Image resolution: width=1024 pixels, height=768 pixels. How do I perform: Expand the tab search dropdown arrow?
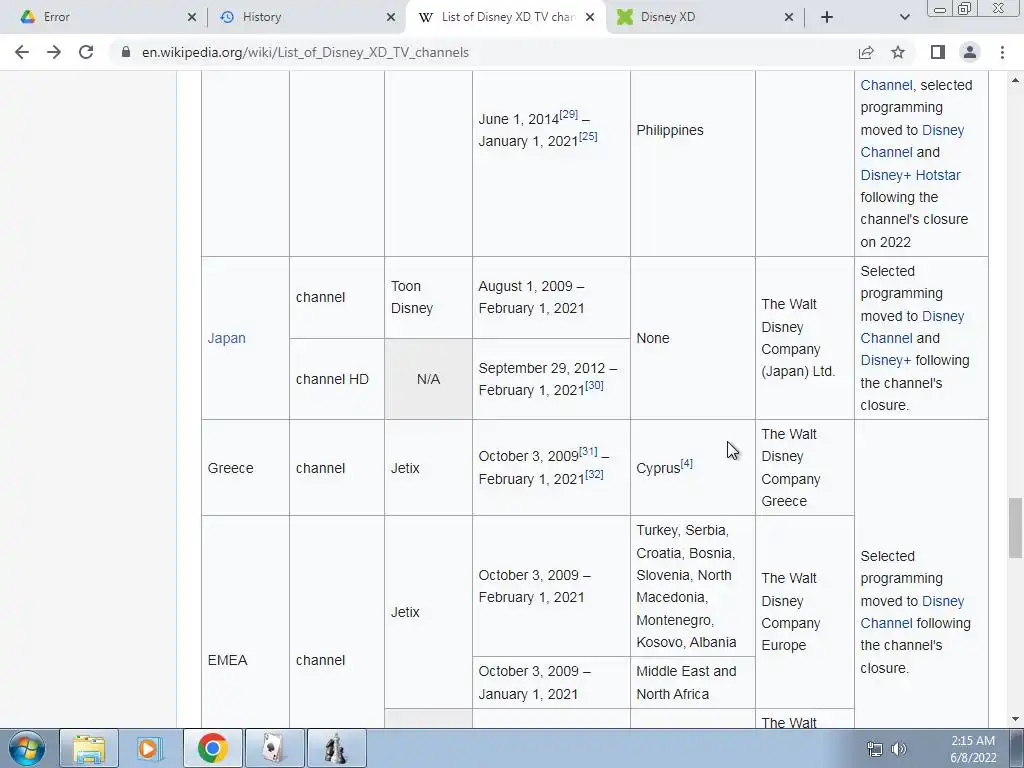coord(904,17)
